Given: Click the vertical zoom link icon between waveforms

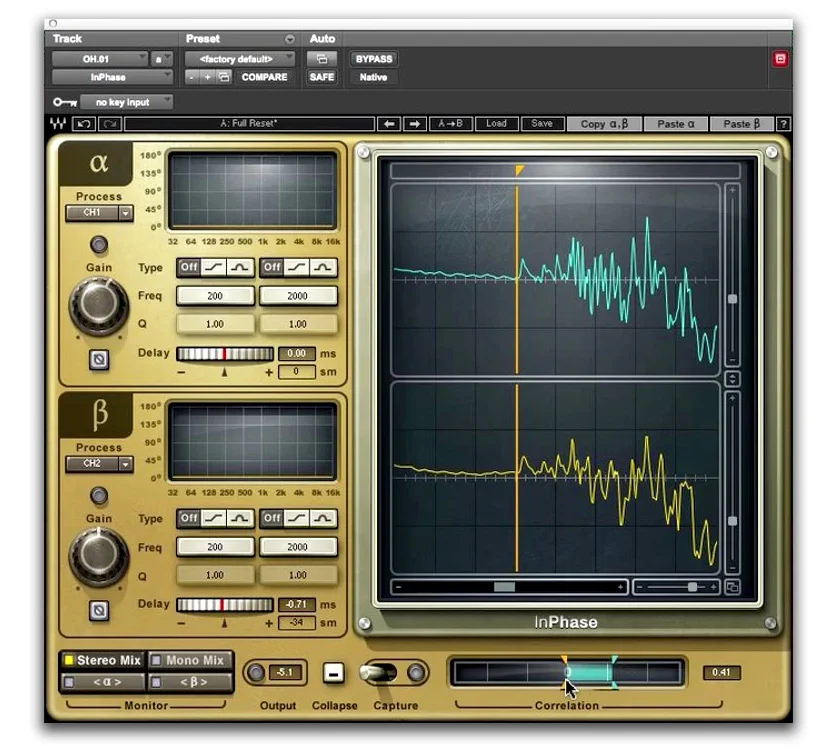Looking at the screenshot, I should click(x=732, y=379).
